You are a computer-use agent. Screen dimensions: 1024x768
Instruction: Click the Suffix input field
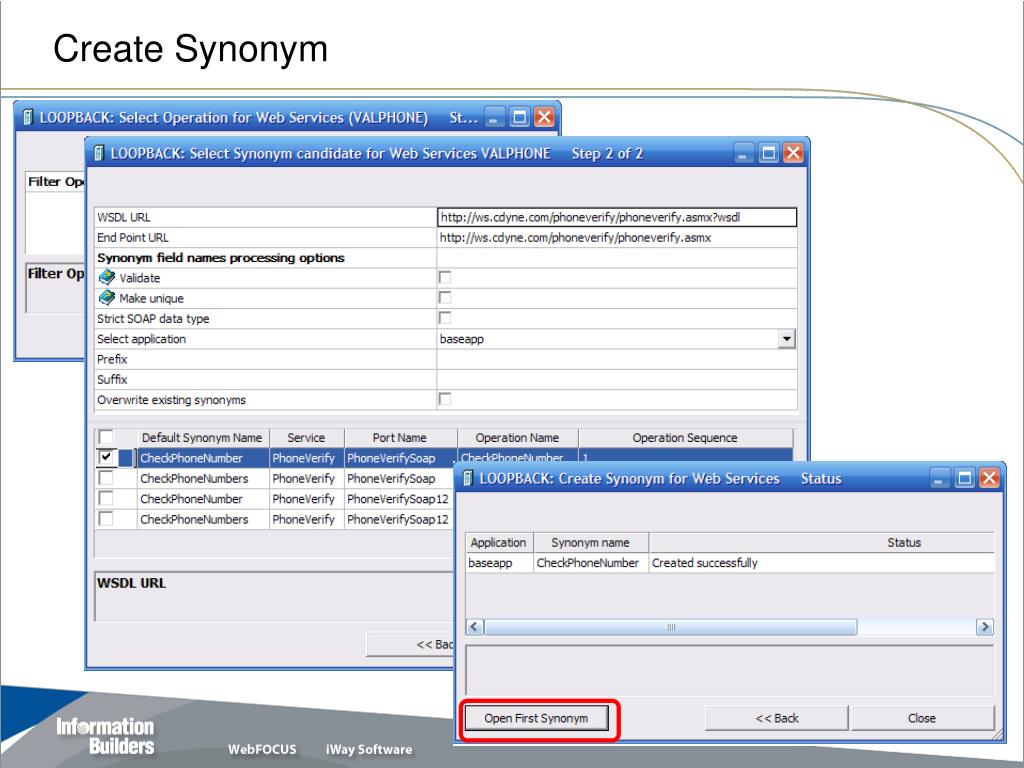(x=616, y=379)
